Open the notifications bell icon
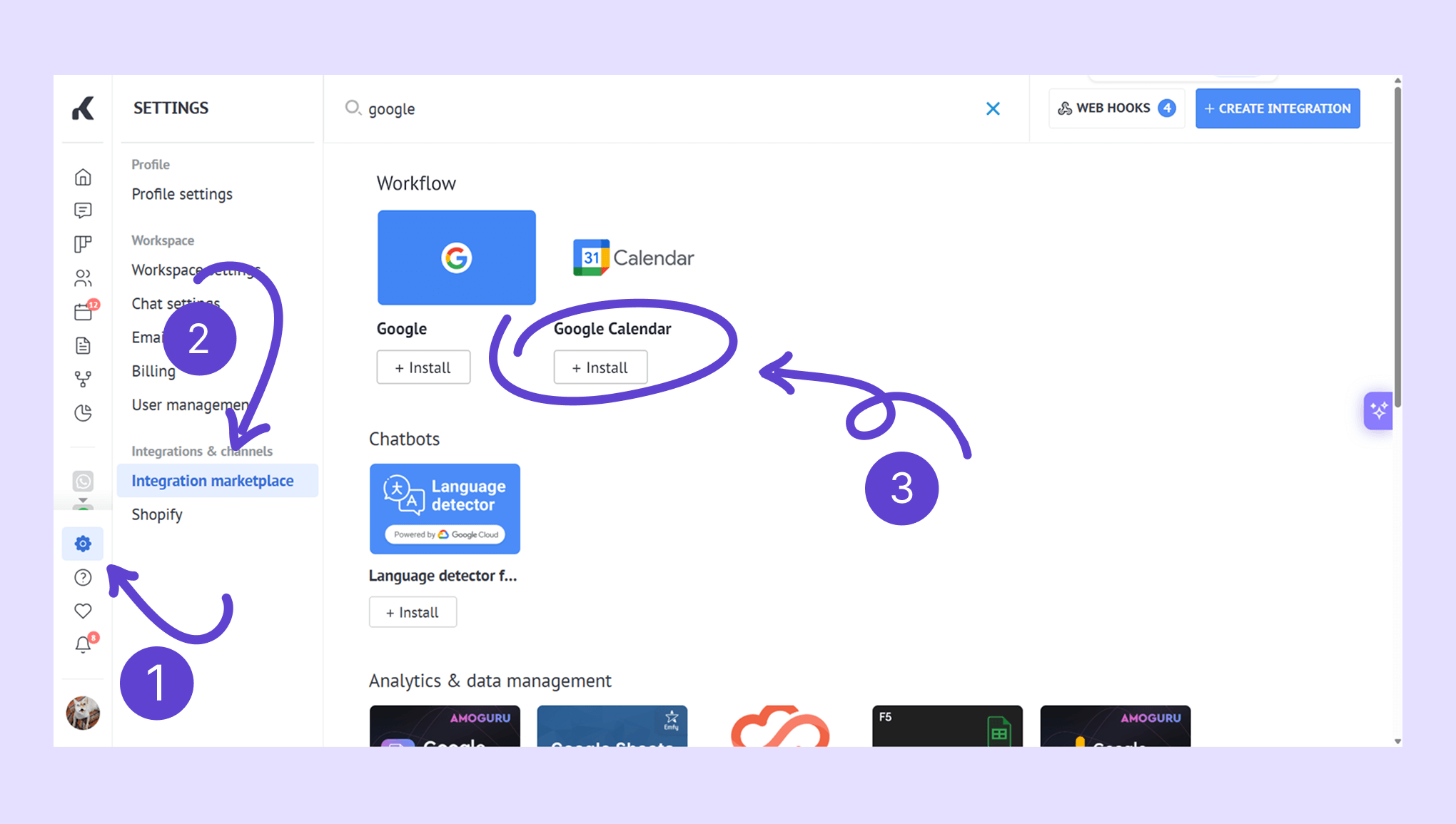The image size is (1456, 824). pyautogui.click(x=83, y=645)
